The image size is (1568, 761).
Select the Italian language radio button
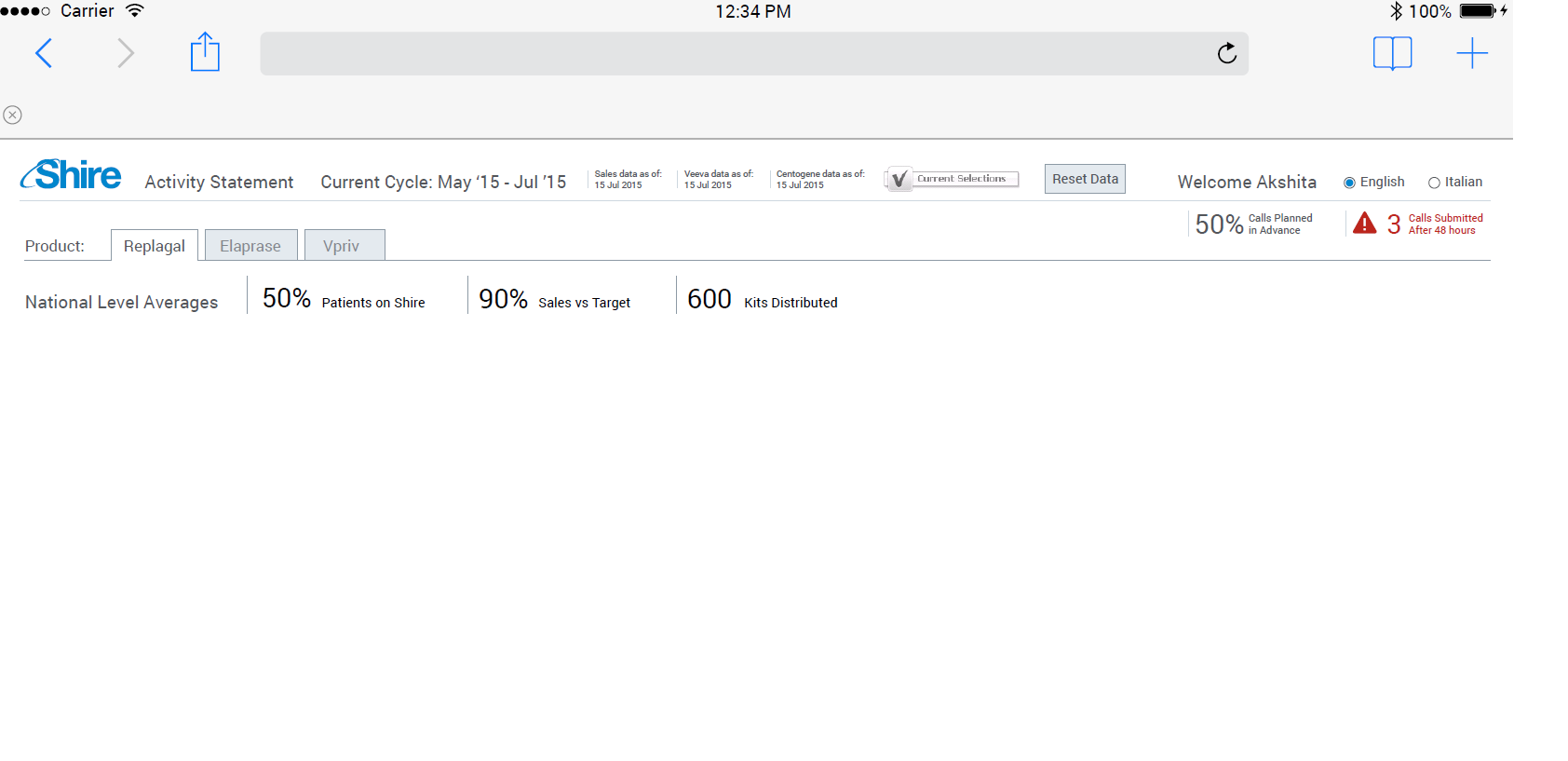tap(1434, 183)
